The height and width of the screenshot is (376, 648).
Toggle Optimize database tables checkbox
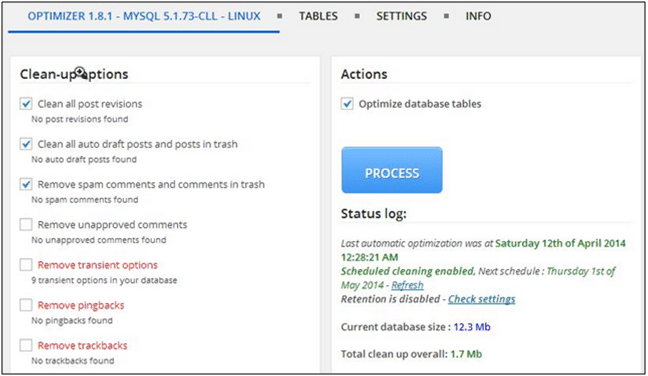[347, 104]
